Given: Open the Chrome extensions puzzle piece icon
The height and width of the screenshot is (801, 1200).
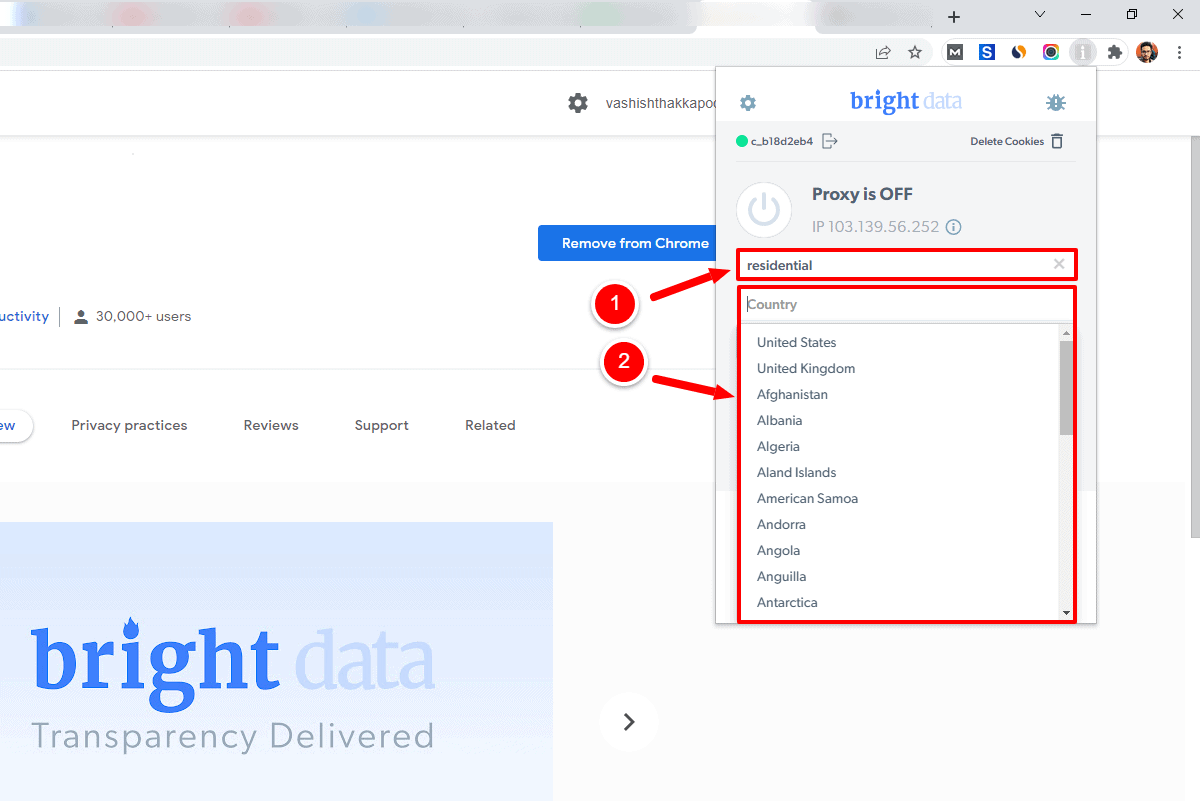Looking at the screenshot, I should coord(1115,52).
